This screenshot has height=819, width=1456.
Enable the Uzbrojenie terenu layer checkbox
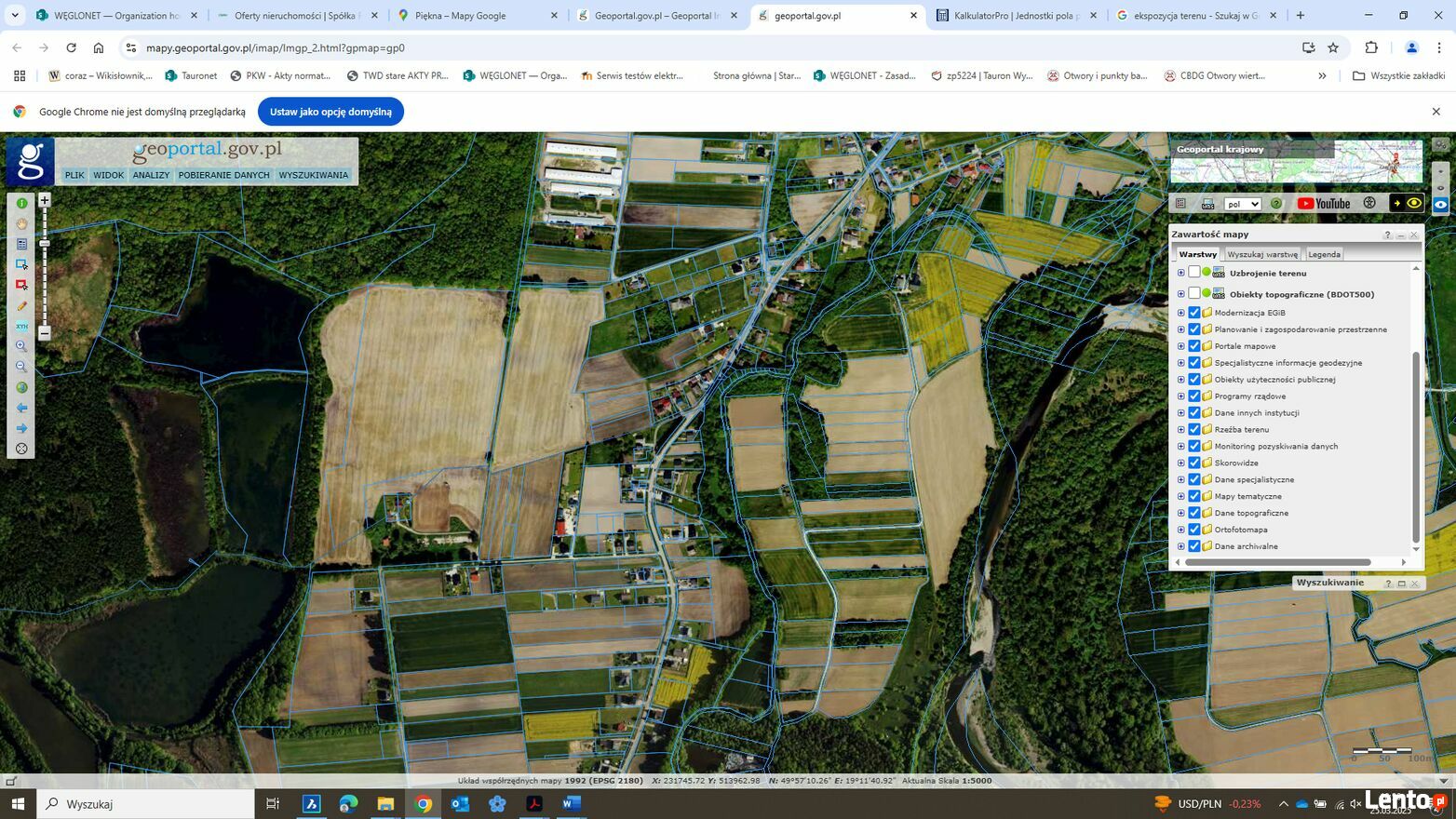click(1194, 273)
